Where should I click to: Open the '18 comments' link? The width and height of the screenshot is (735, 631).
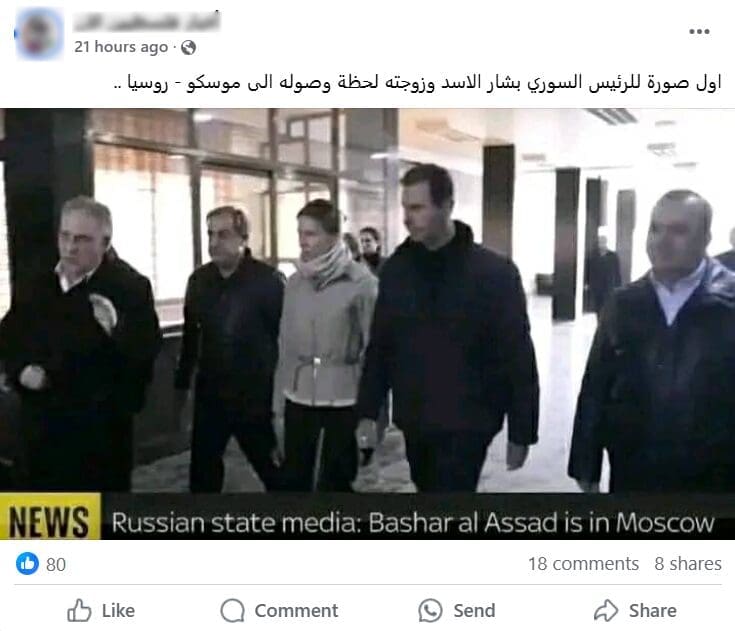pos(584,563)
